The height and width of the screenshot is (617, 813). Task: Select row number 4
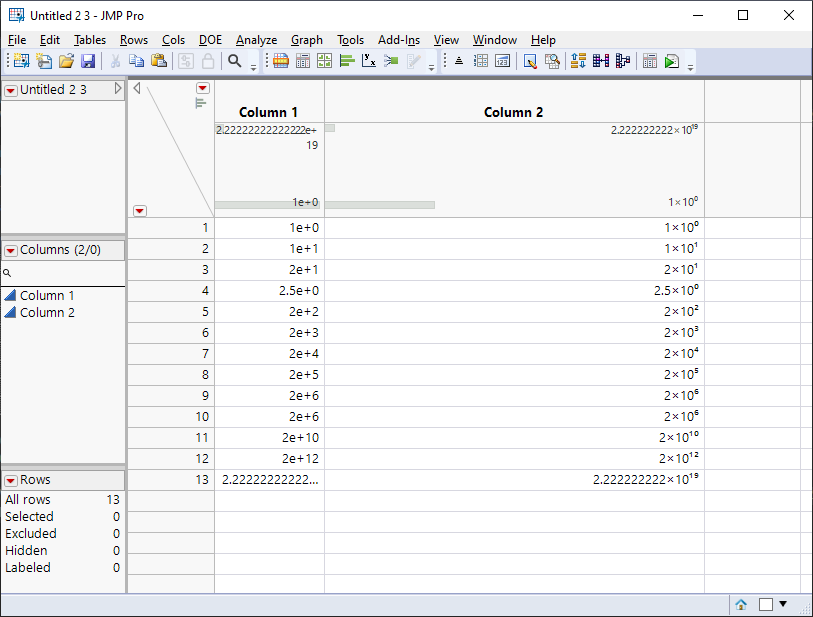[x=171, y=290]
